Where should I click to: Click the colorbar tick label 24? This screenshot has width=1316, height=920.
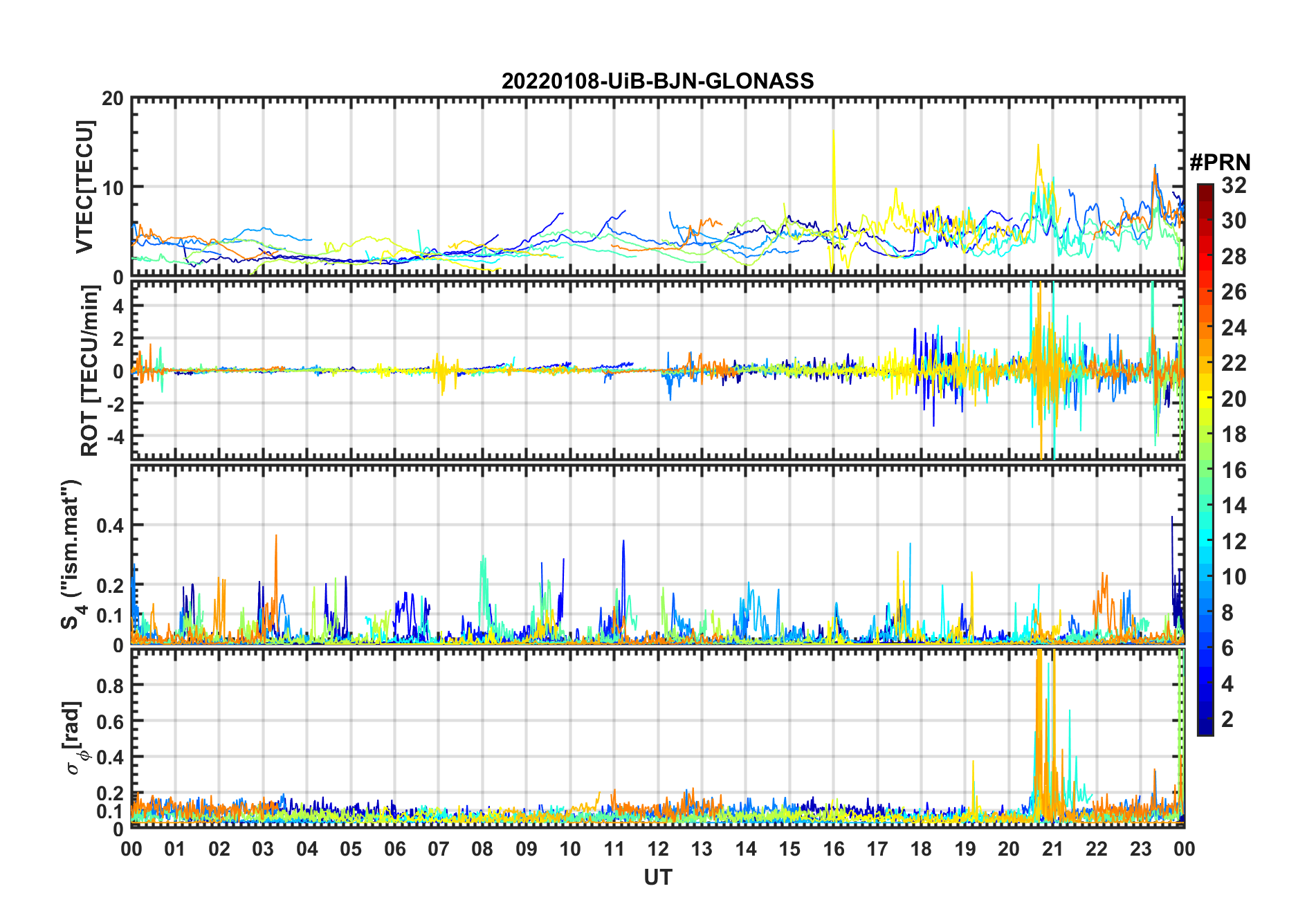click(1234, 328)
